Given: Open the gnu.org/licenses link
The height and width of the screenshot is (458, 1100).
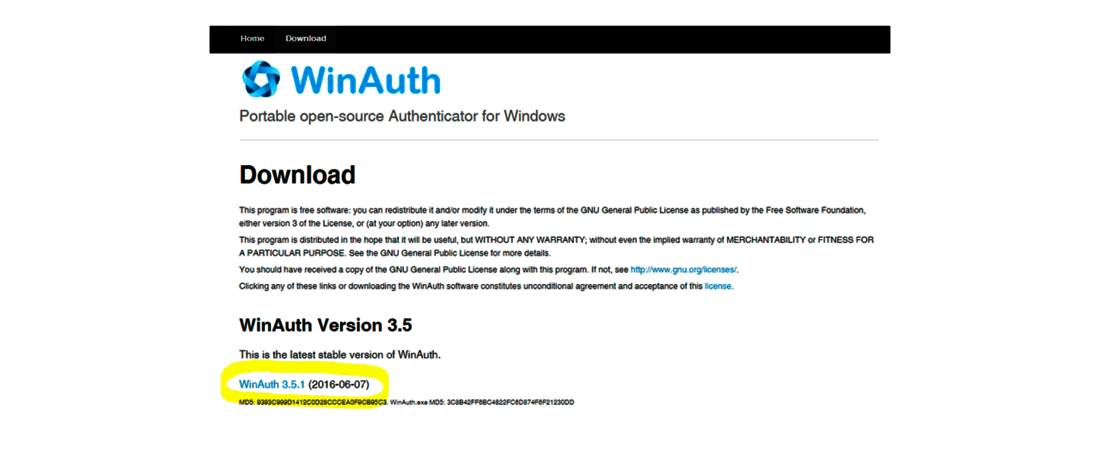Looking at the screenshot, I should point(683,270).
